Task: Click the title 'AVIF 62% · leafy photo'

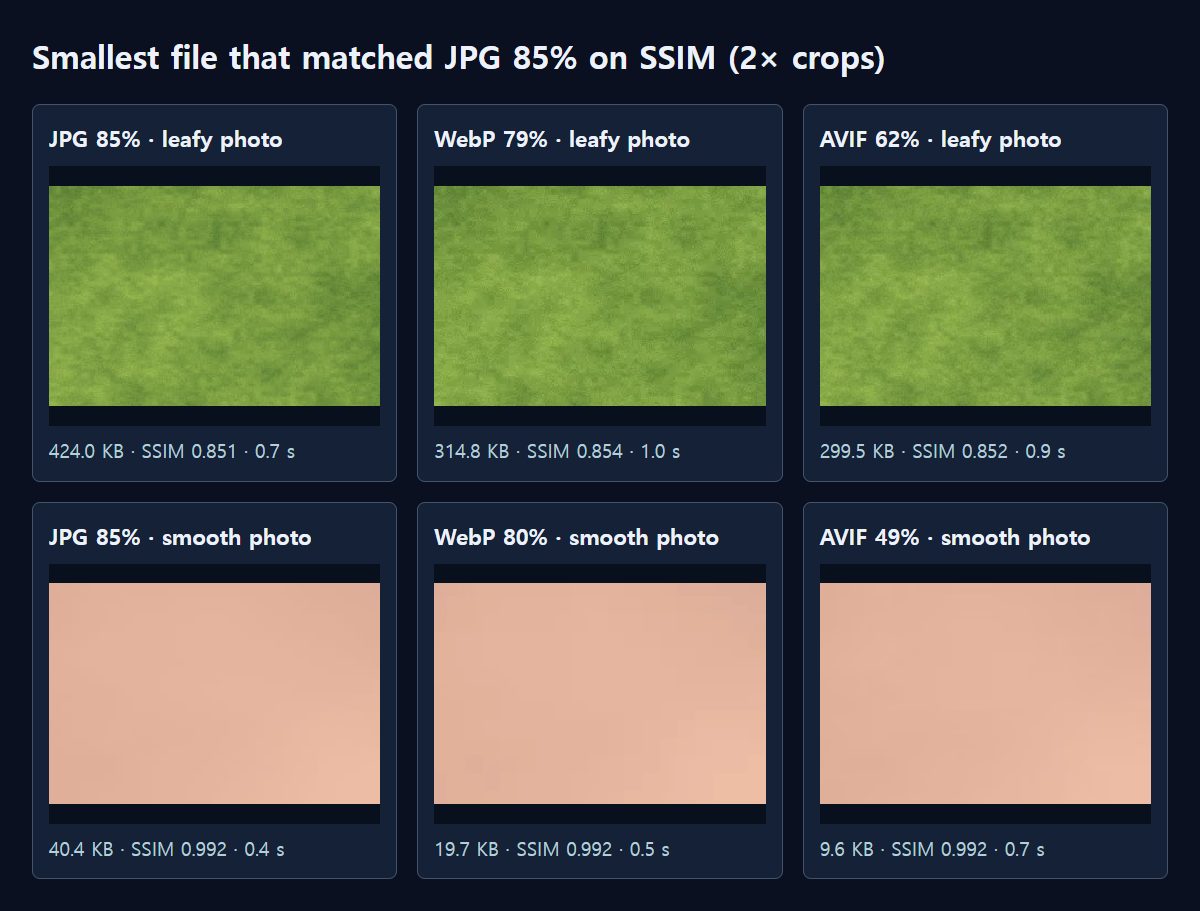Action: pyautogui.click(x=940, y=140)
